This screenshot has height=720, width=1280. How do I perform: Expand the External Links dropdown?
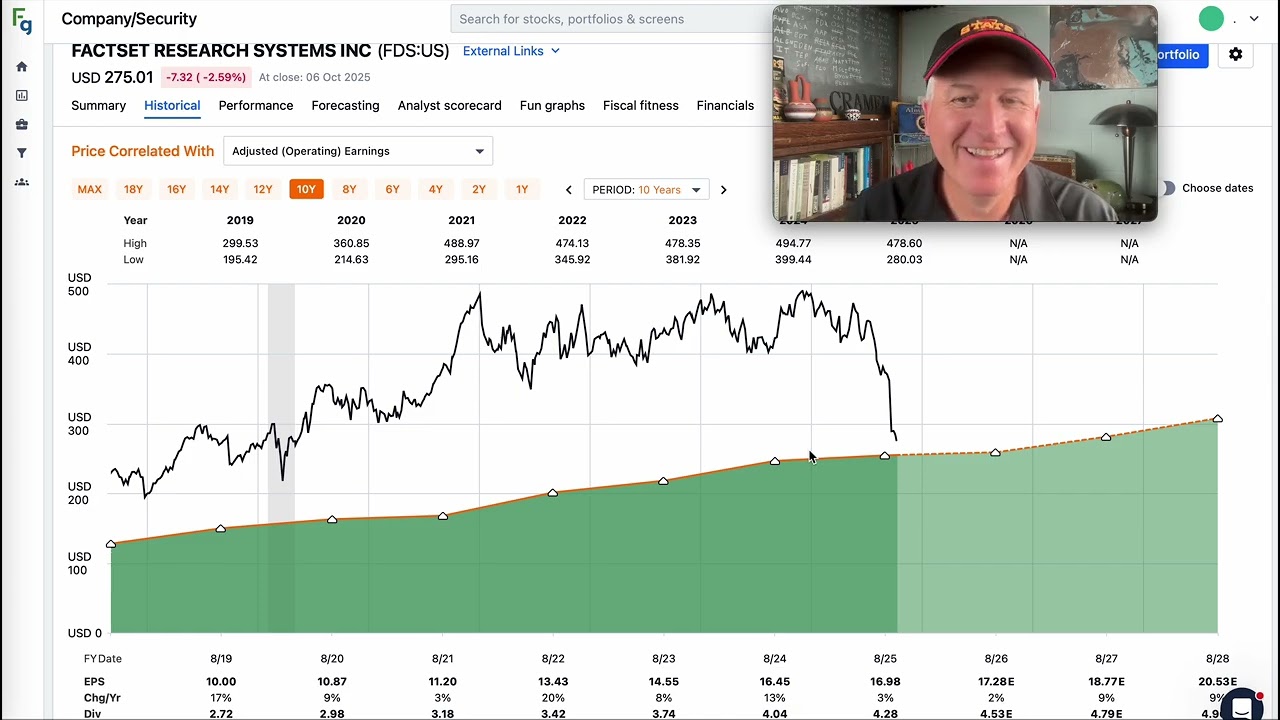(x=511, y=51)
